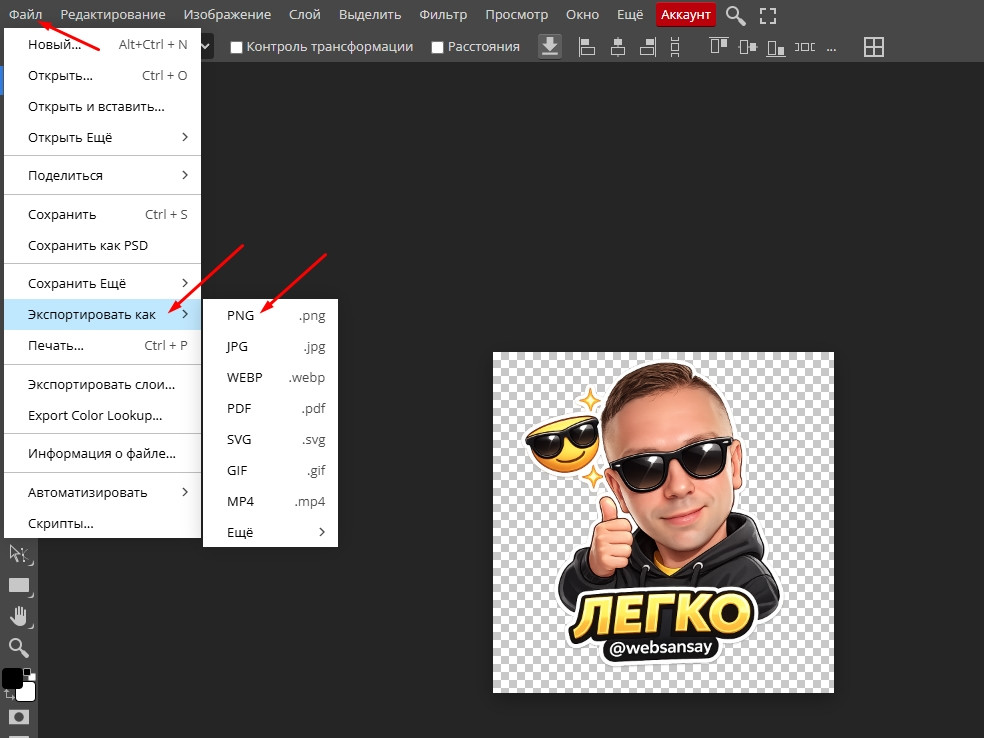Open the Файл menu
The width and height of the screenshot is (984, 738).
pyautogui.click(x=26, y=14)
